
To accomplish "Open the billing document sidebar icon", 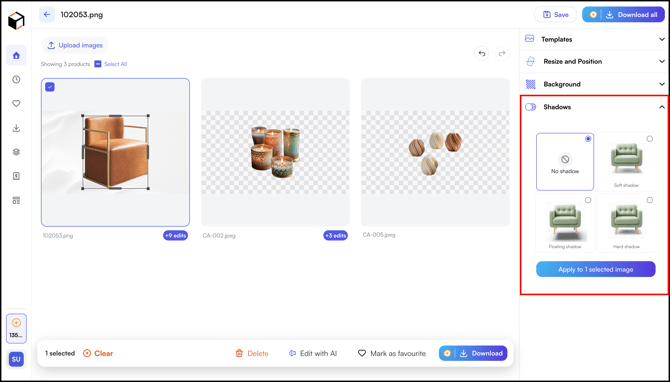I will pyautogui.click(x=16, y=176).
